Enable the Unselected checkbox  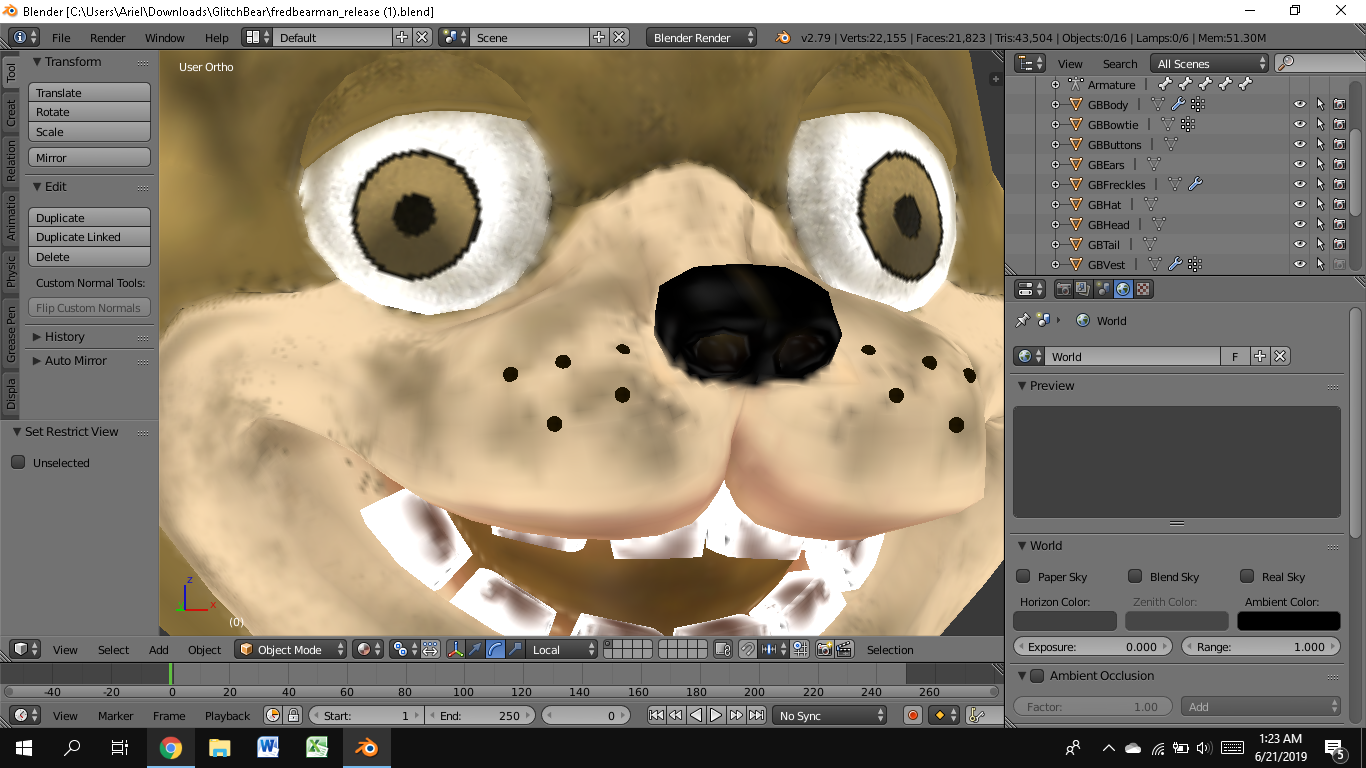[18, 462]
